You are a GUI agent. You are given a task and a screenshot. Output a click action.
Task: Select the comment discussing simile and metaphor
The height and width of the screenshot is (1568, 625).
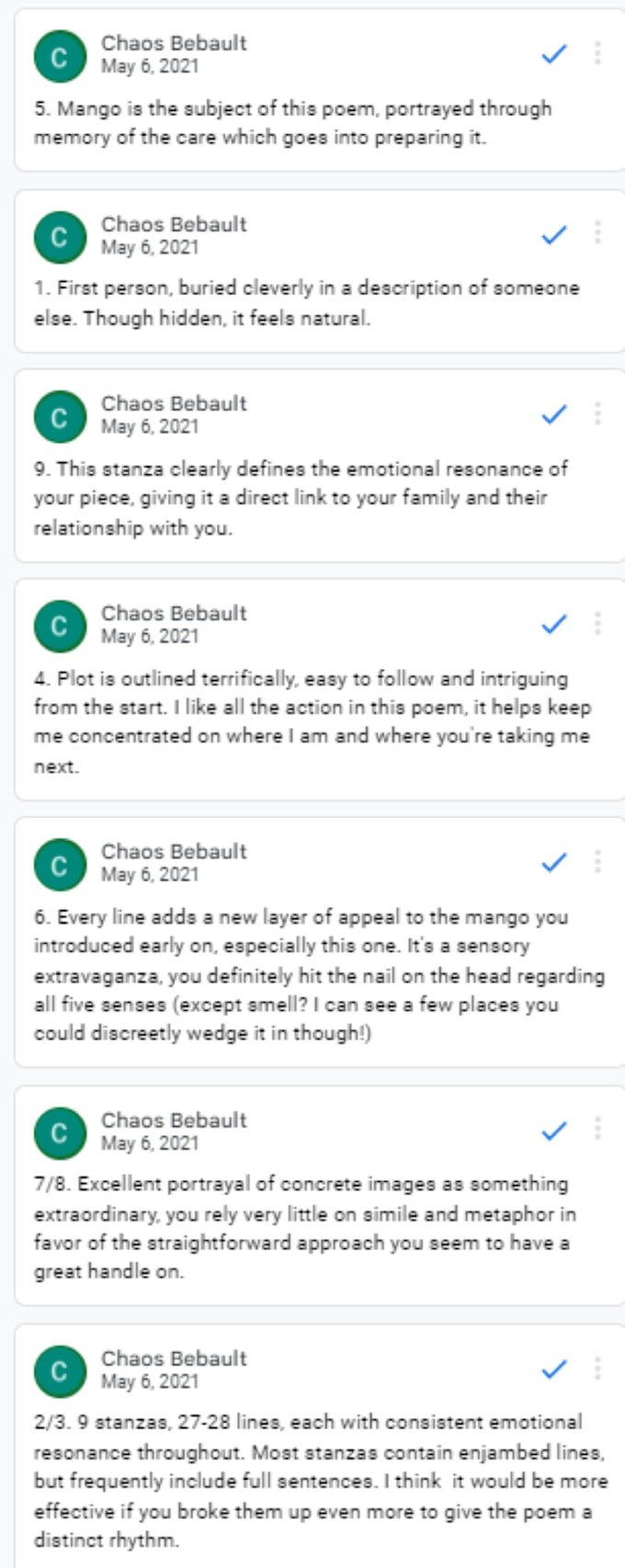click(x=312, y=1213)
